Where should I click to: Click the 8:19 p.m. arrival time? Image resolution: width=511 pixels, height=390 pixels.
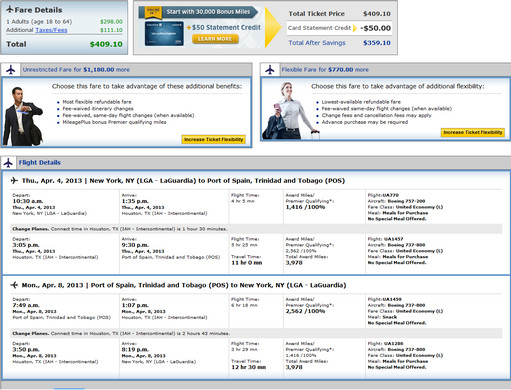pyautogui.click(x=135, y=350)
